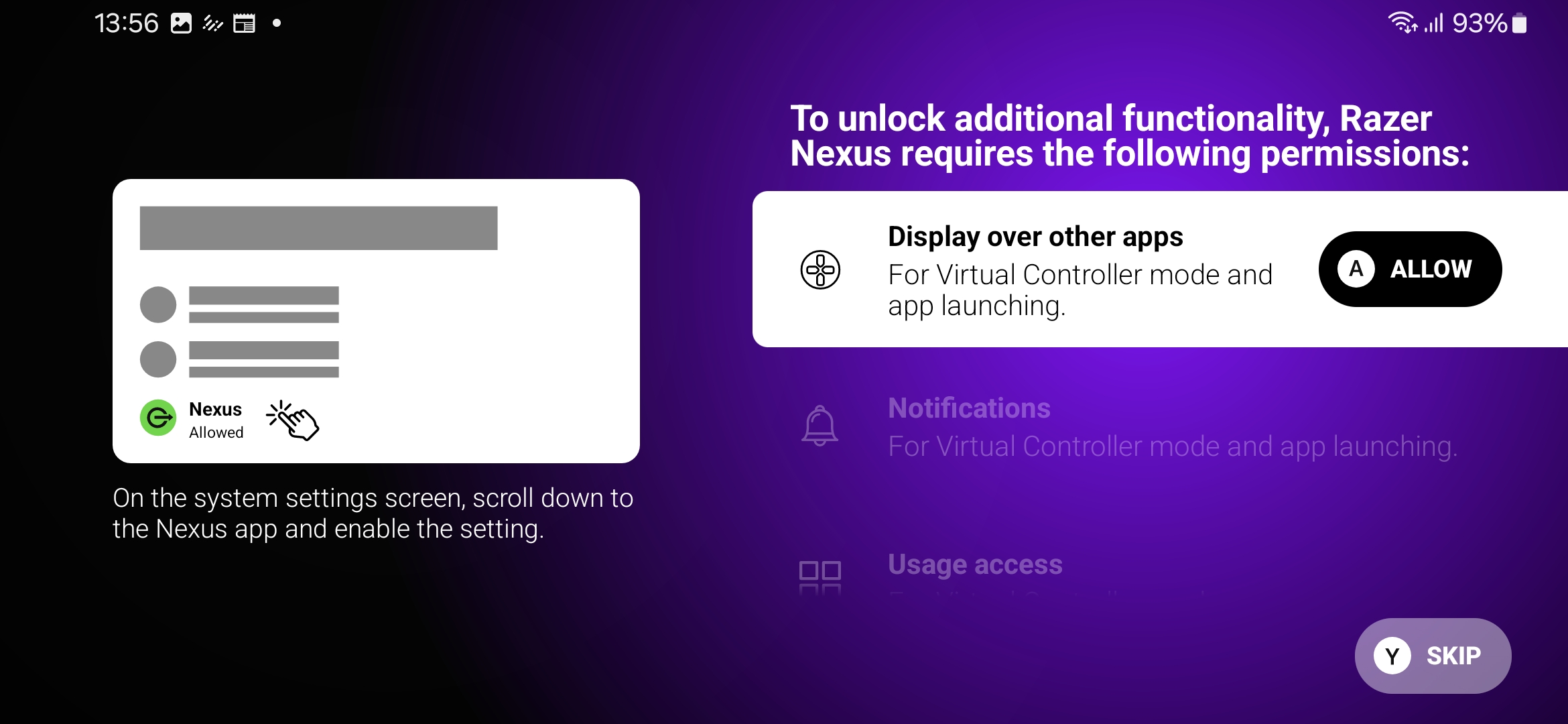Tap the Wi-Fi signal icon
This screenshot has width=1568, height=724.
(1402, 23)
